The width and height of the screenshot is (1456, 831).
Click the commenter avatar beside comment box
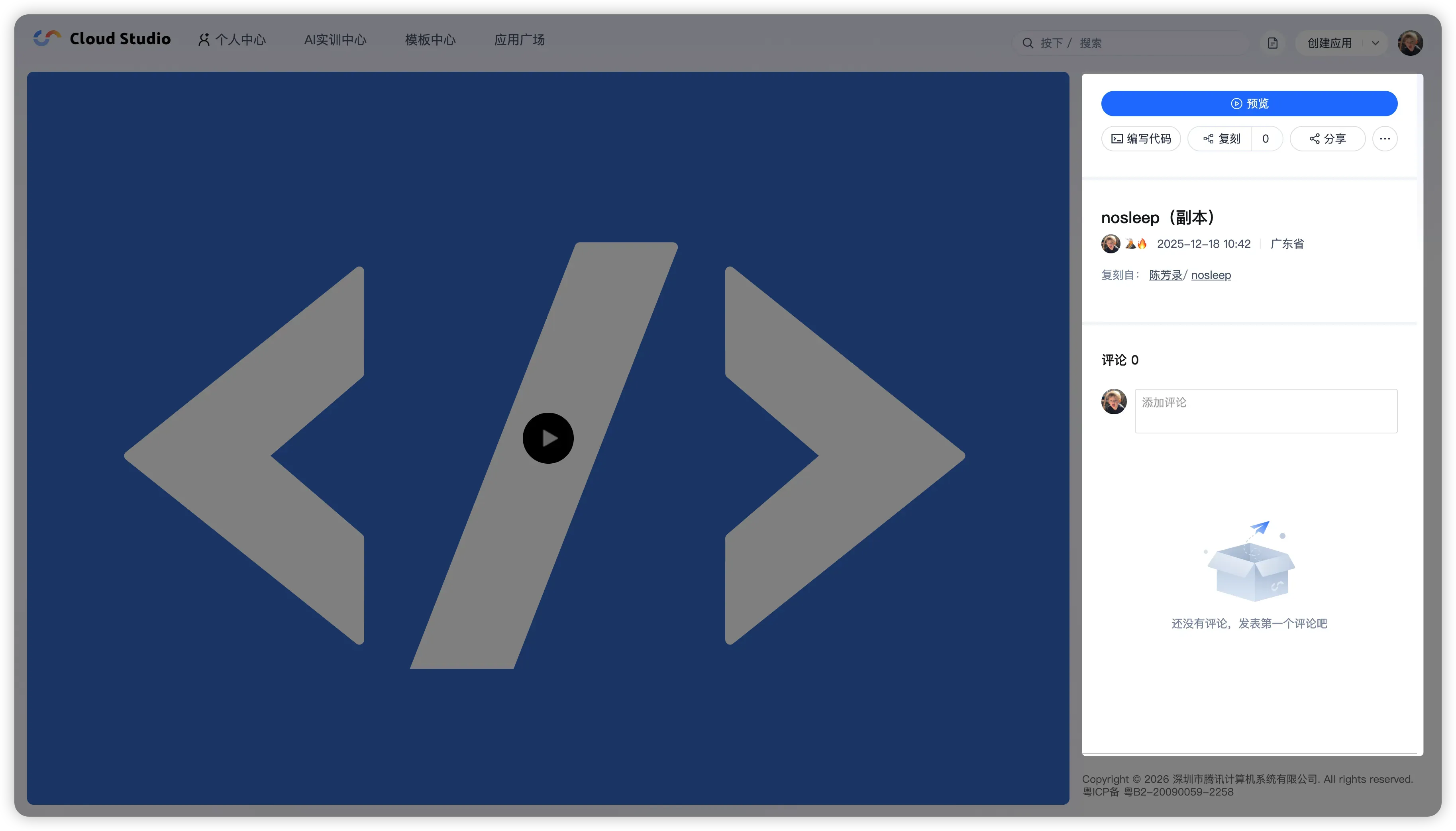1114,402
